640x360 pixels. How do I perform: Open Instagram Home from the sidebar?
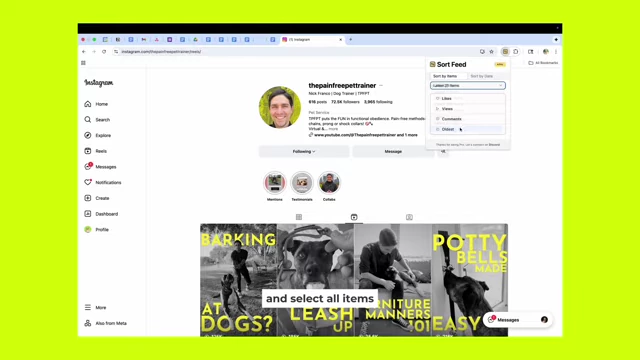pyautogui.click(x=96, y=104)
